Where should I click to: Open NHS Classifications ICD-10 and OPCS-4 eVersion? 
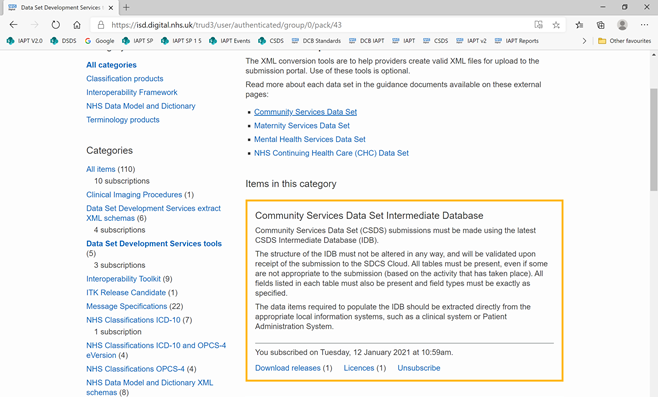click(156, 350)
